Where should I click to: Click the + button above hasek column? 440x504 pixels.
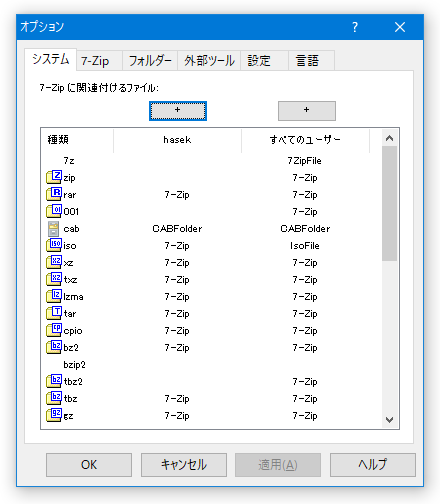click(x=178, y=111)
